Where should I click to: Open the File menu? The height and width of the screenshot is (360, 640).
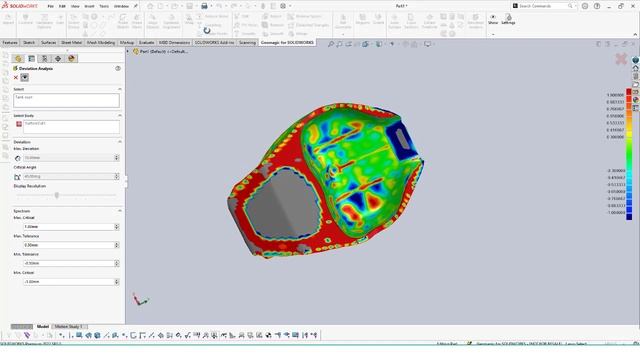click(51, 6)
